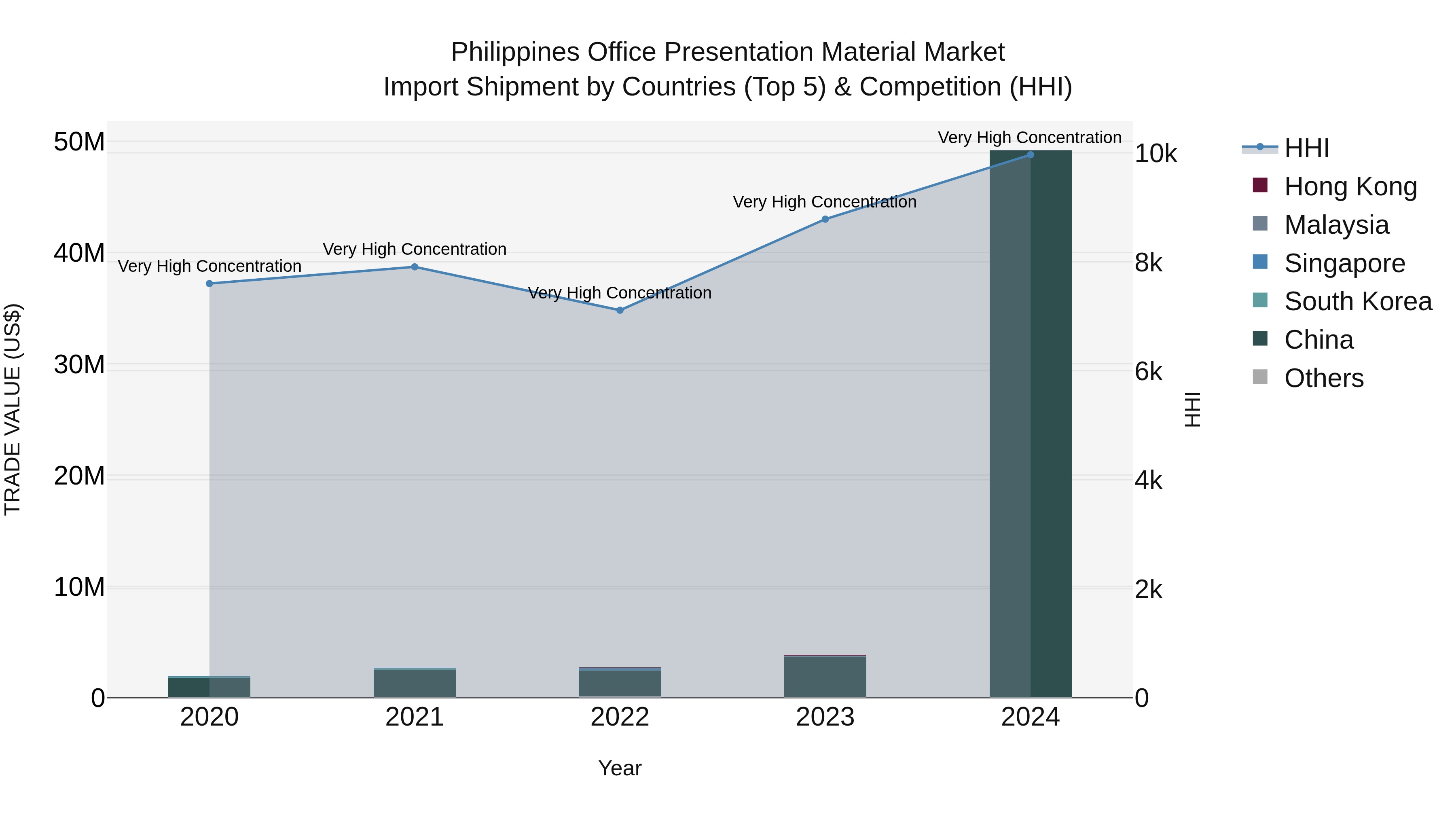Hide South Korea series via legend
The image size is (1456, 819).
(1342, 301)
